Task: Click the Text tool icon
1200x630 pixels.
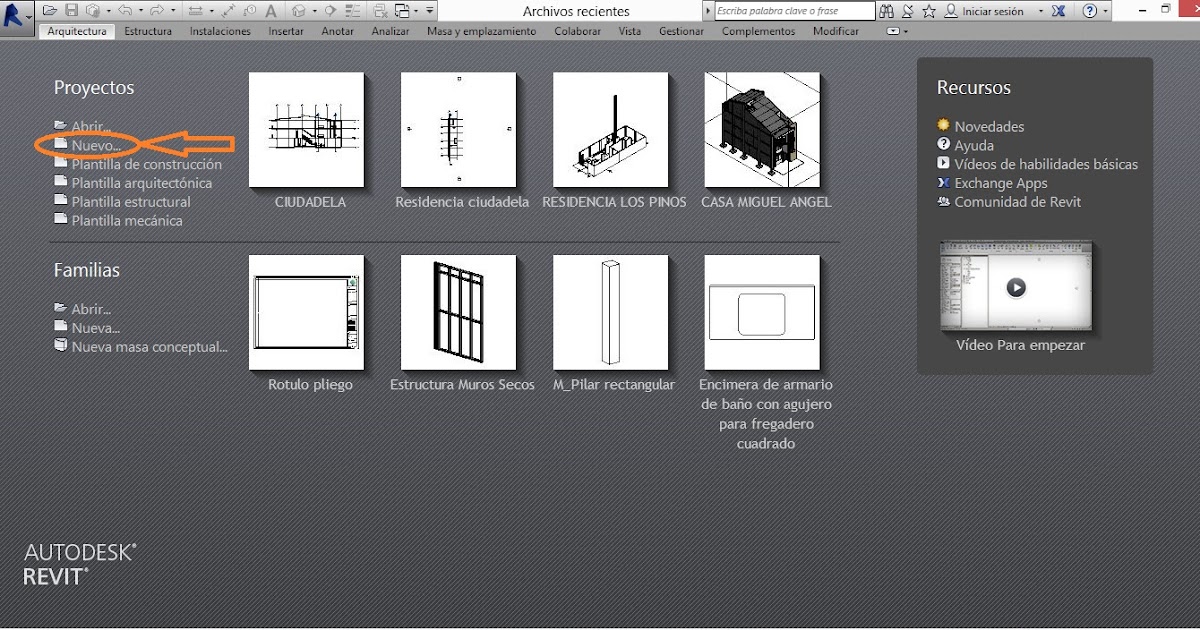Action: [271, 10]
